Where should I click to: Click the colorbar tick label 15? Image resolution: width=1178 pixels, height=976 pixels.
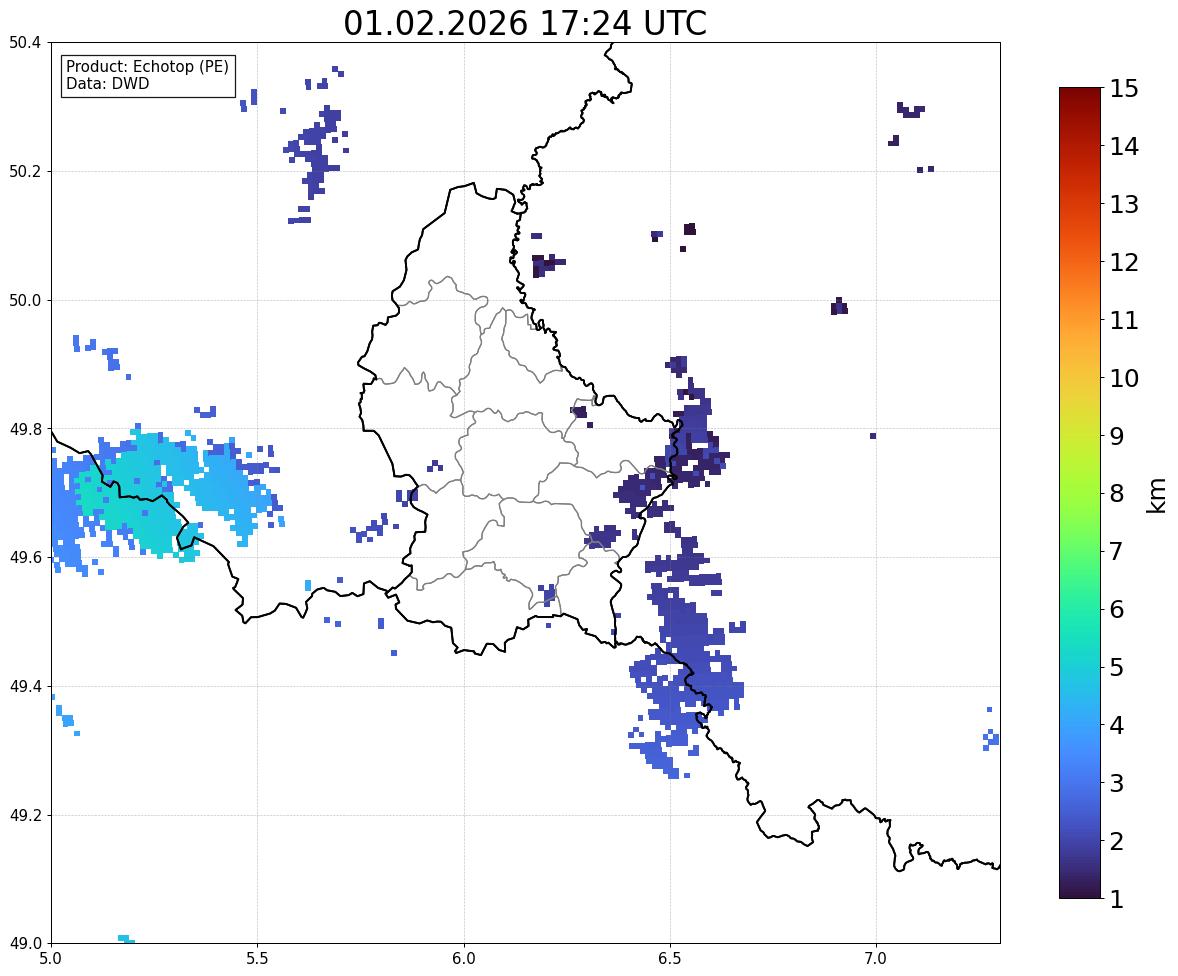click(1124, 89)
